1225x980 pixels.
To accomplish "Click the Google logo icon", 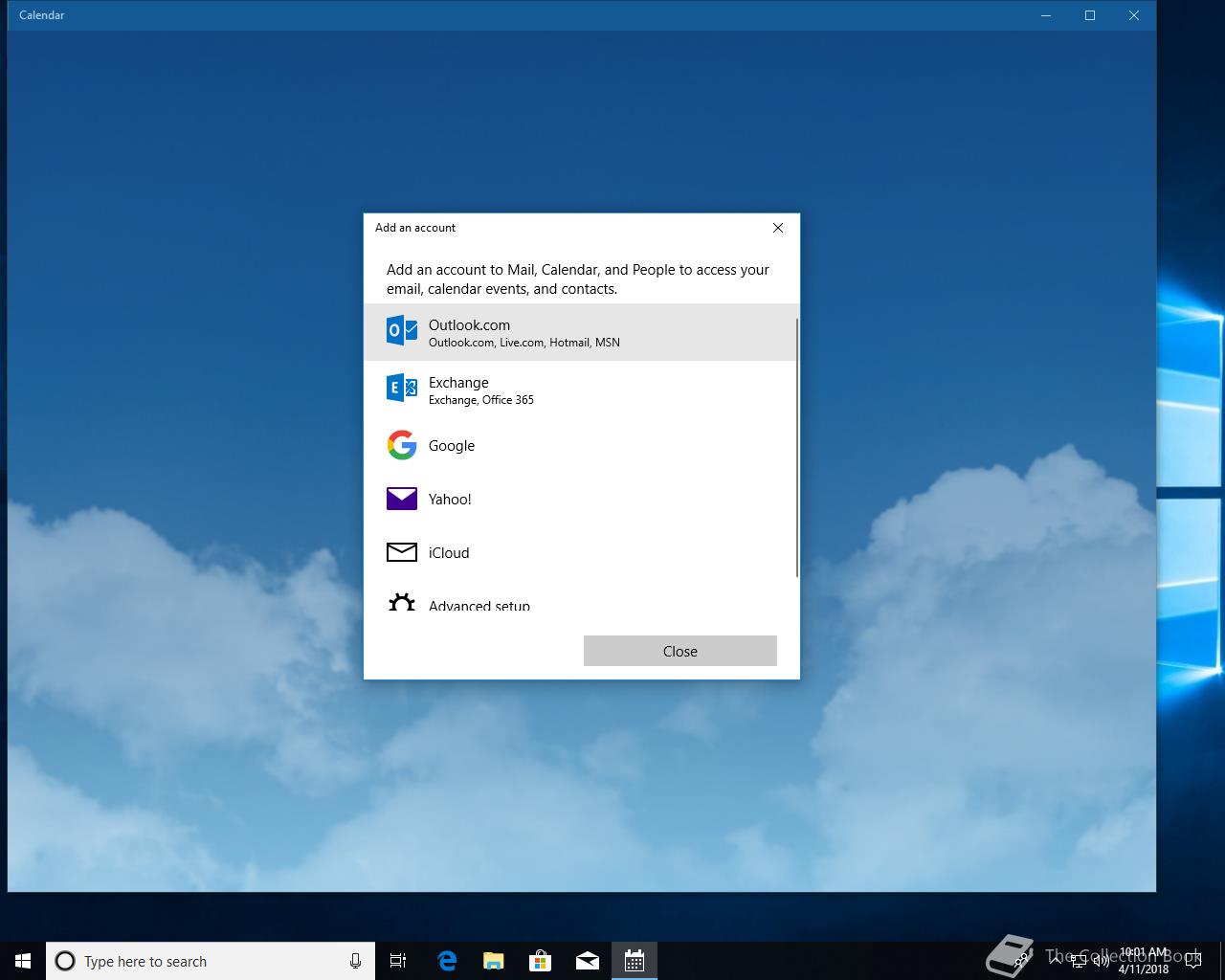I will (x=402, y=445).
